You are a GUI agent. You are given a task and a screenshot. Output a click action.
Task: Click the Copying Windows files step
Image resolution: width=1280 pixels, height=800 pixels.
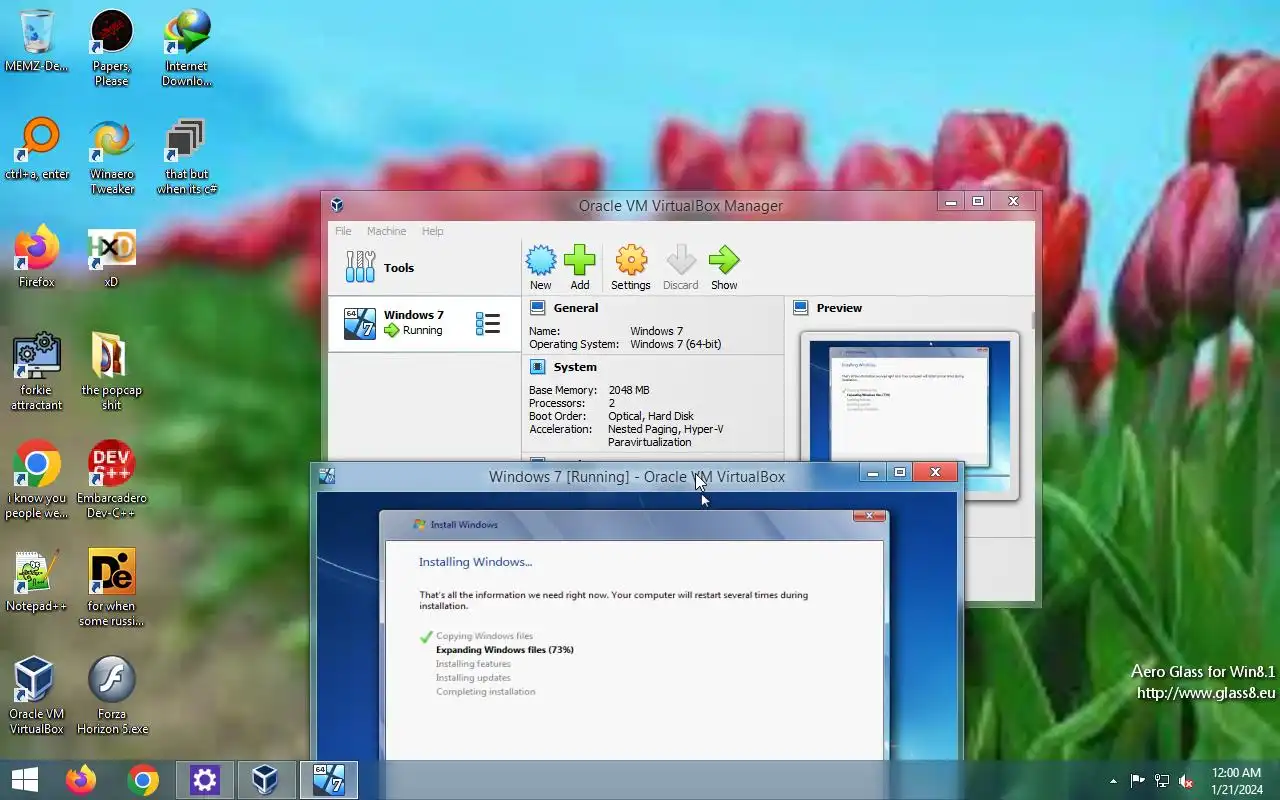pos(485,636)
